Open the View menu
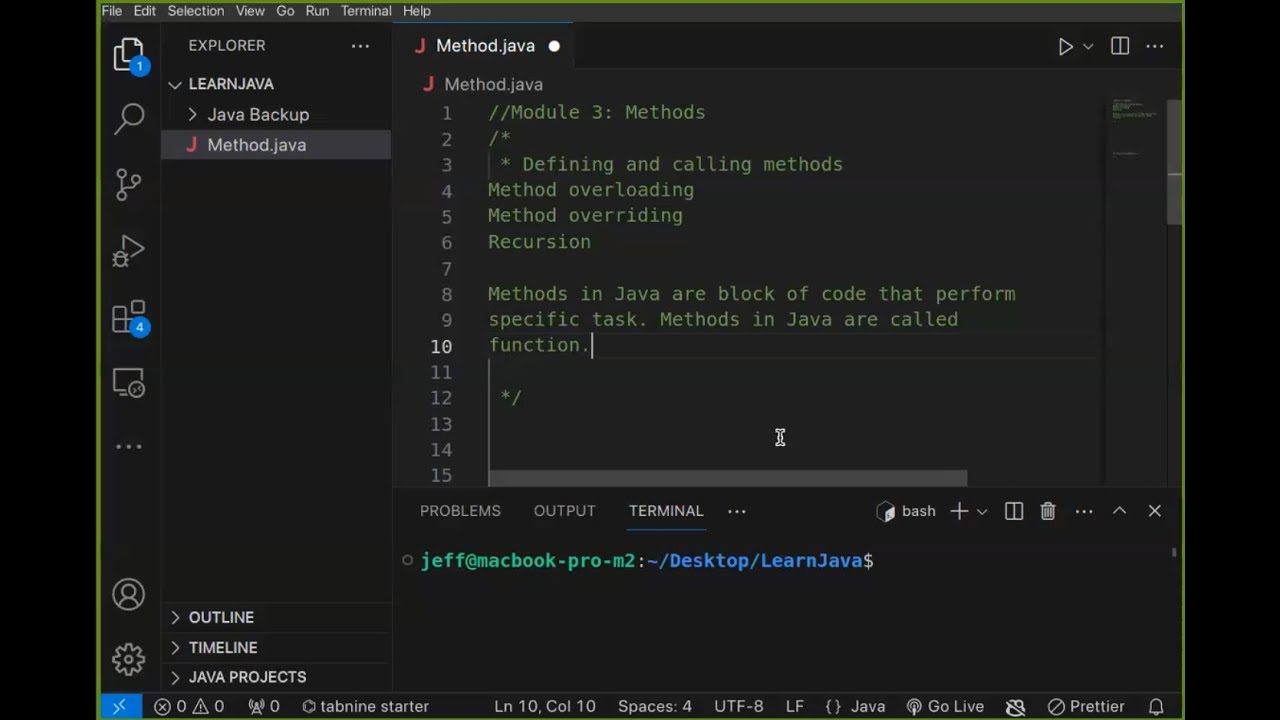Image resolution: width=1280 pixels, height=720 pixels. [250, 11]
